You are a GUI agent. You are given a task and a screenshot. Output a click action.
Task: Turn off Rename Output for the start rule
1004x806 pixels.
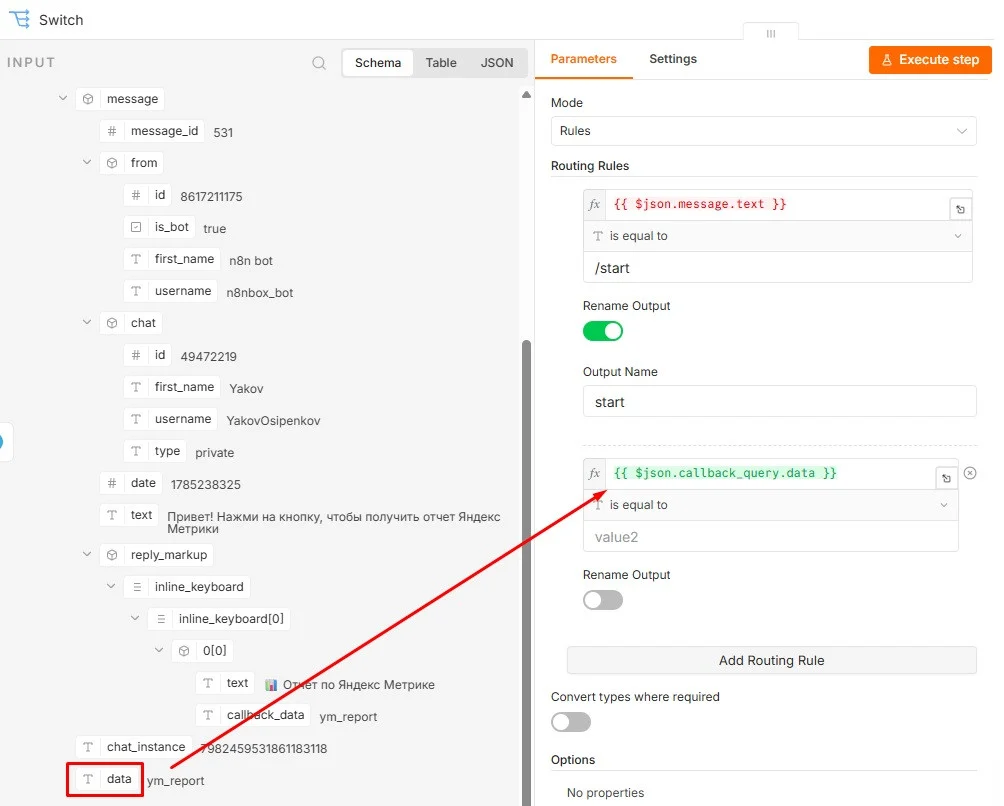click(x=603, y=331)
